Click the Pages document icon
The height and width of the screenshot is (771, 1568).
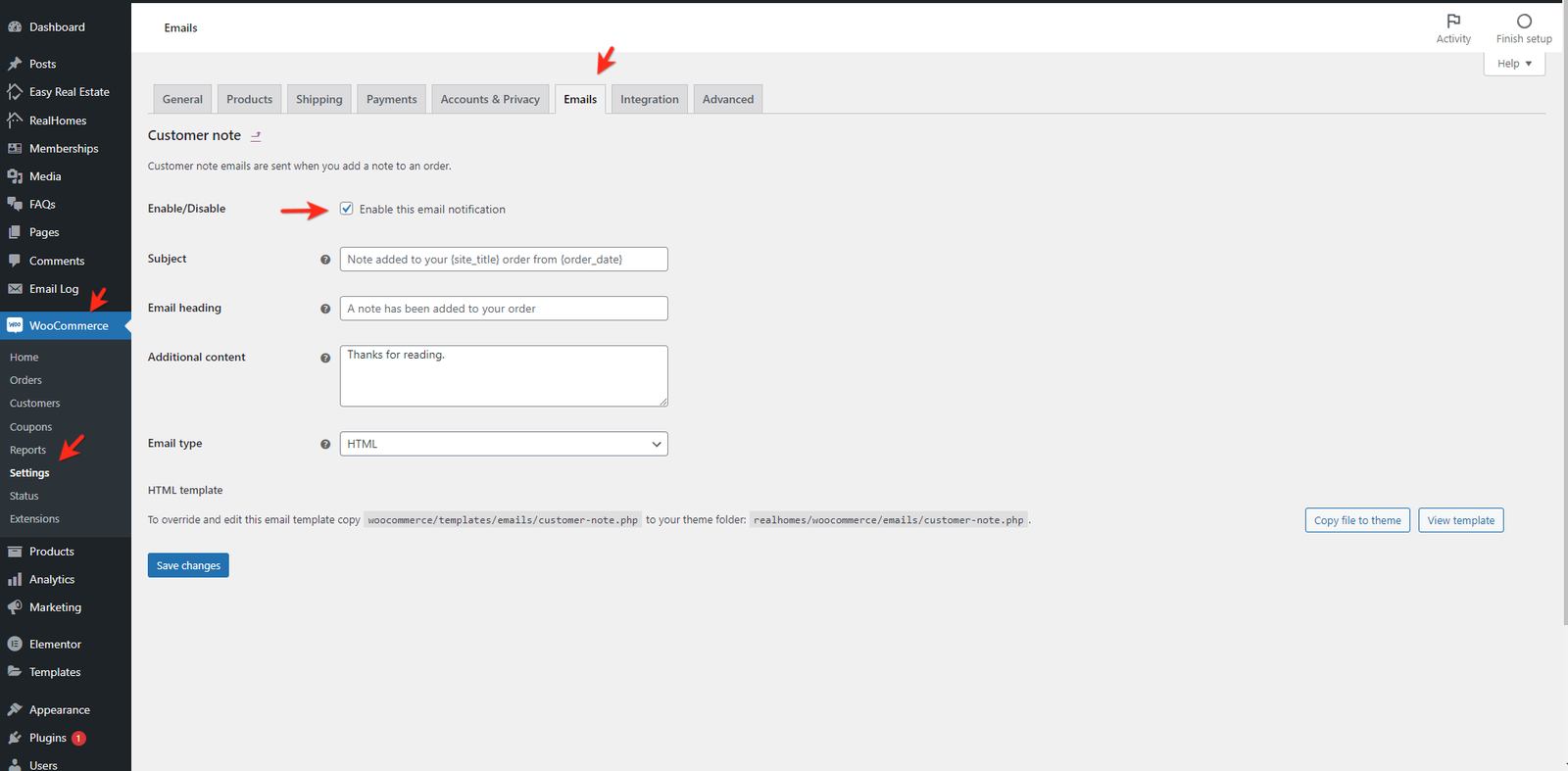[15, 232]
